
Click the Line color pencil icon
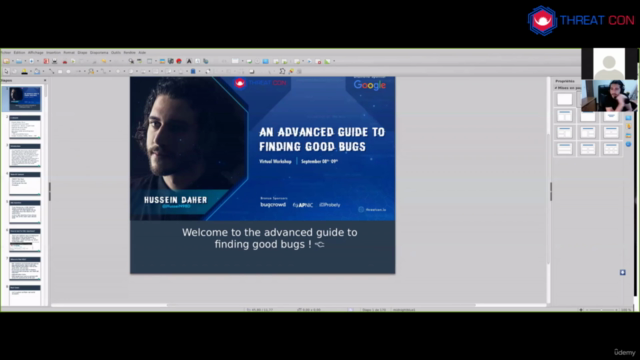[24, 71]
